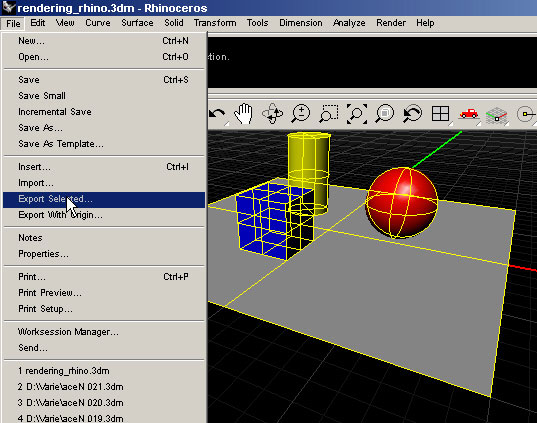Open recent file 1 rendering_rhino.3dm
The image size is (537, 423).
[104, 371]
